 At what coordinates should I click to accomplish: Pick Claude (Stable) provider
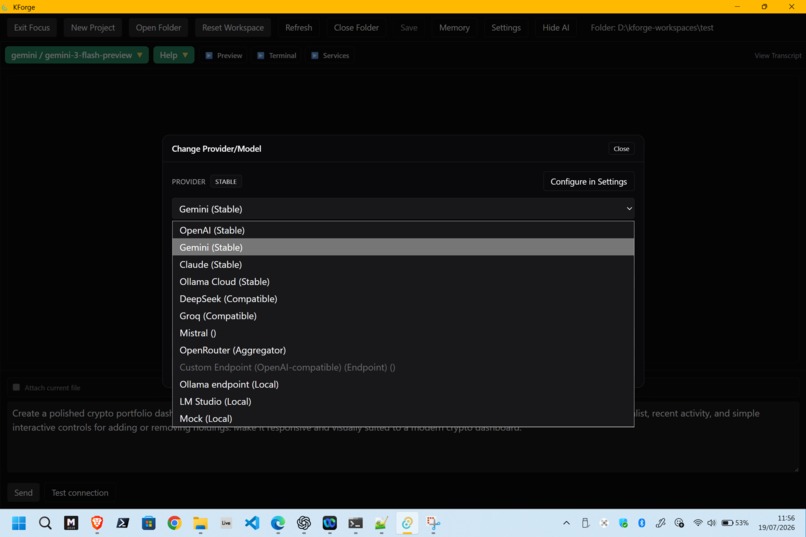click(x=403, y=265)
